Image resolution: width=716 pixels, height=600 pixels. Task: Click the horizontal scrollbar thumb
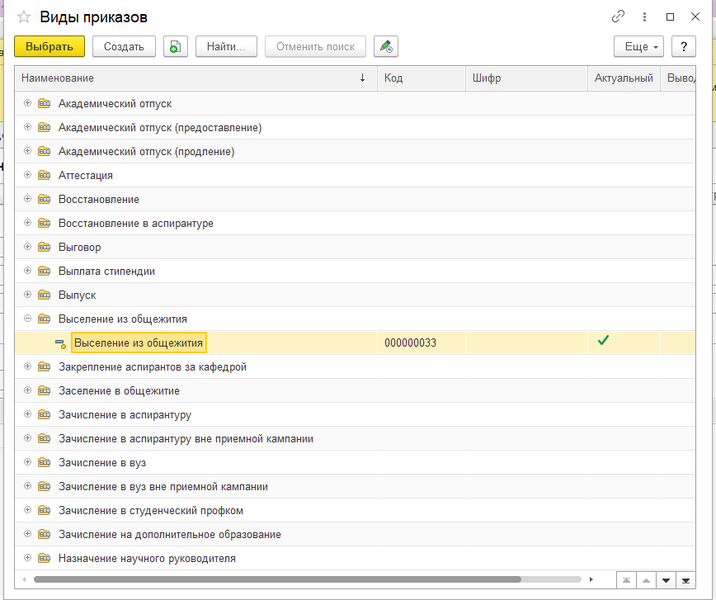277,579
